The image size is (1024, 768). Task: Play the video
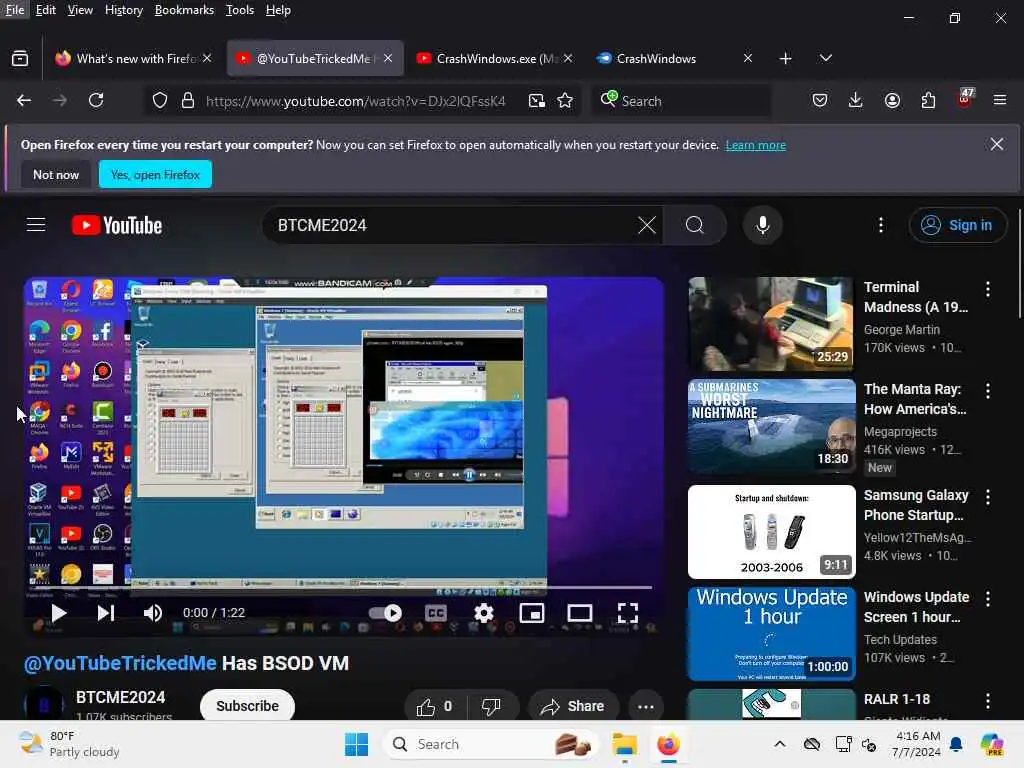pyautogui.click(x=58, y=613)
